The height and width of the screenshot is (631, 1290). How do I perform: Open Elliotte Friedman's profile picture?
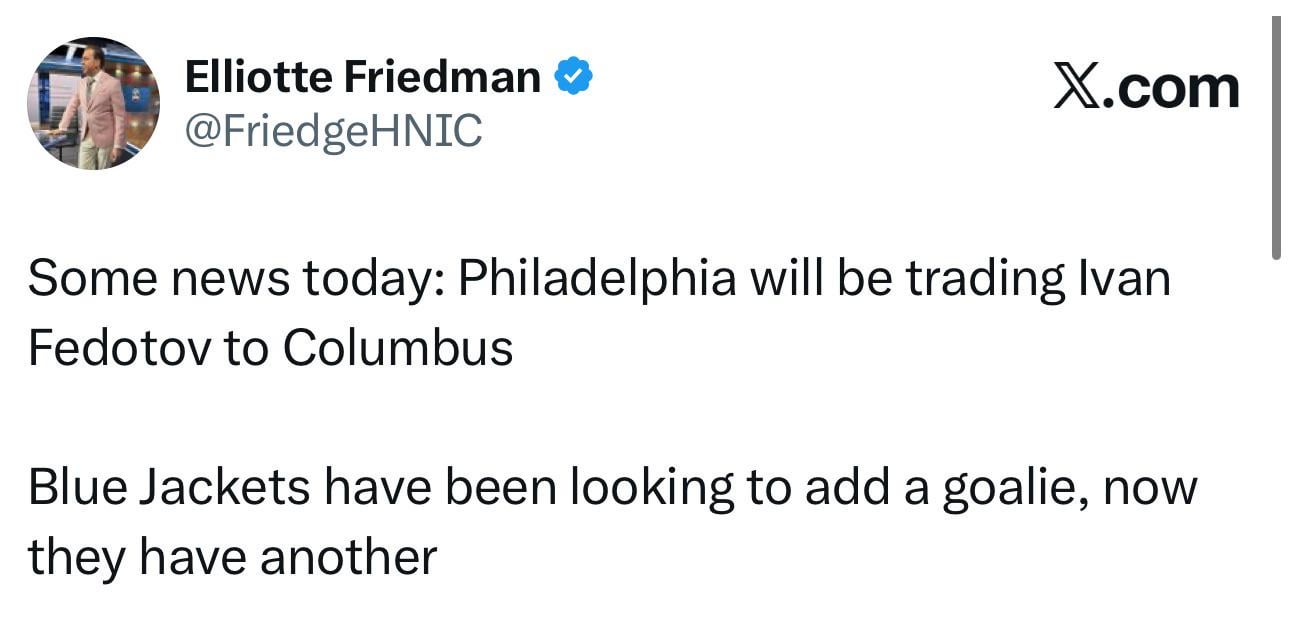[92, 103]
